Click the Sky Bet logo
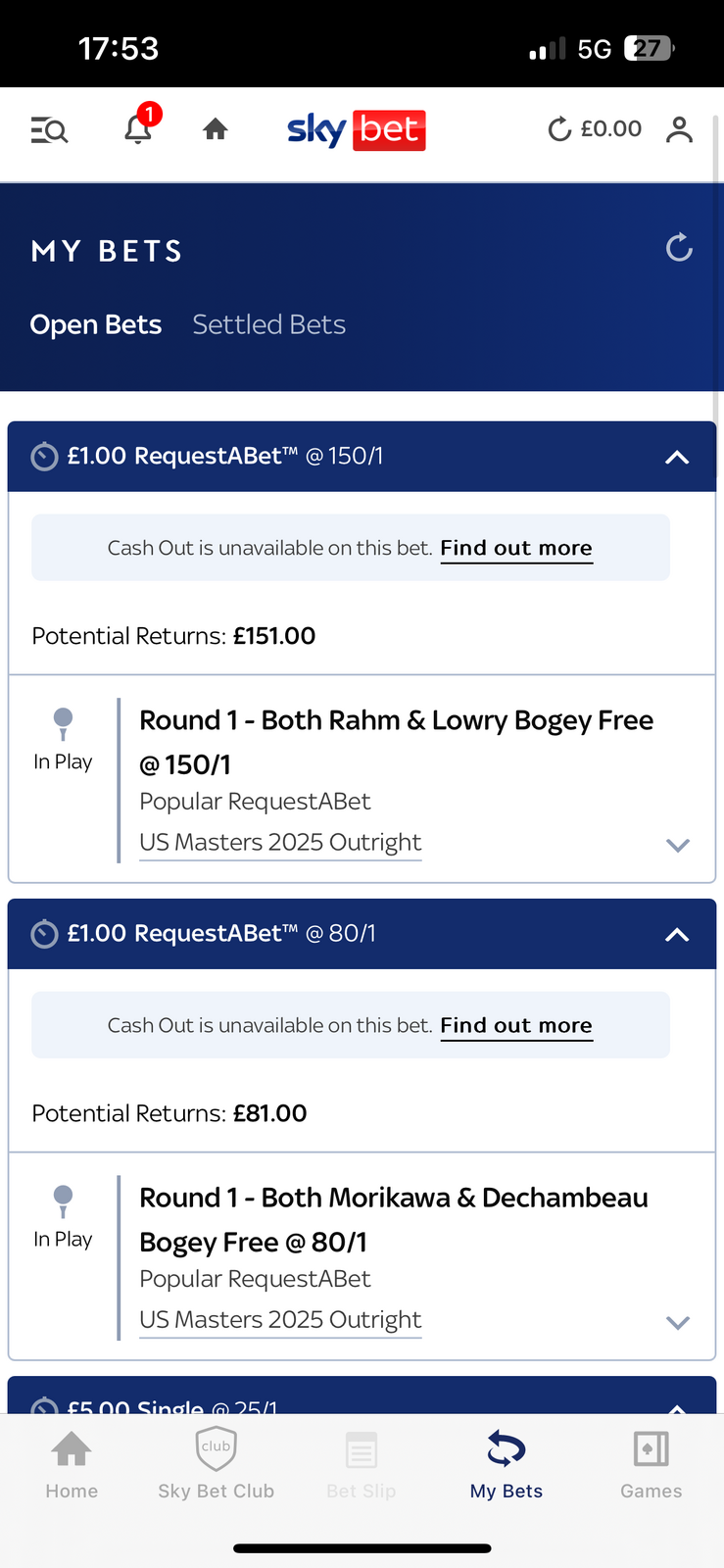Screen dimensions: 724x1568 pos(356,129)
